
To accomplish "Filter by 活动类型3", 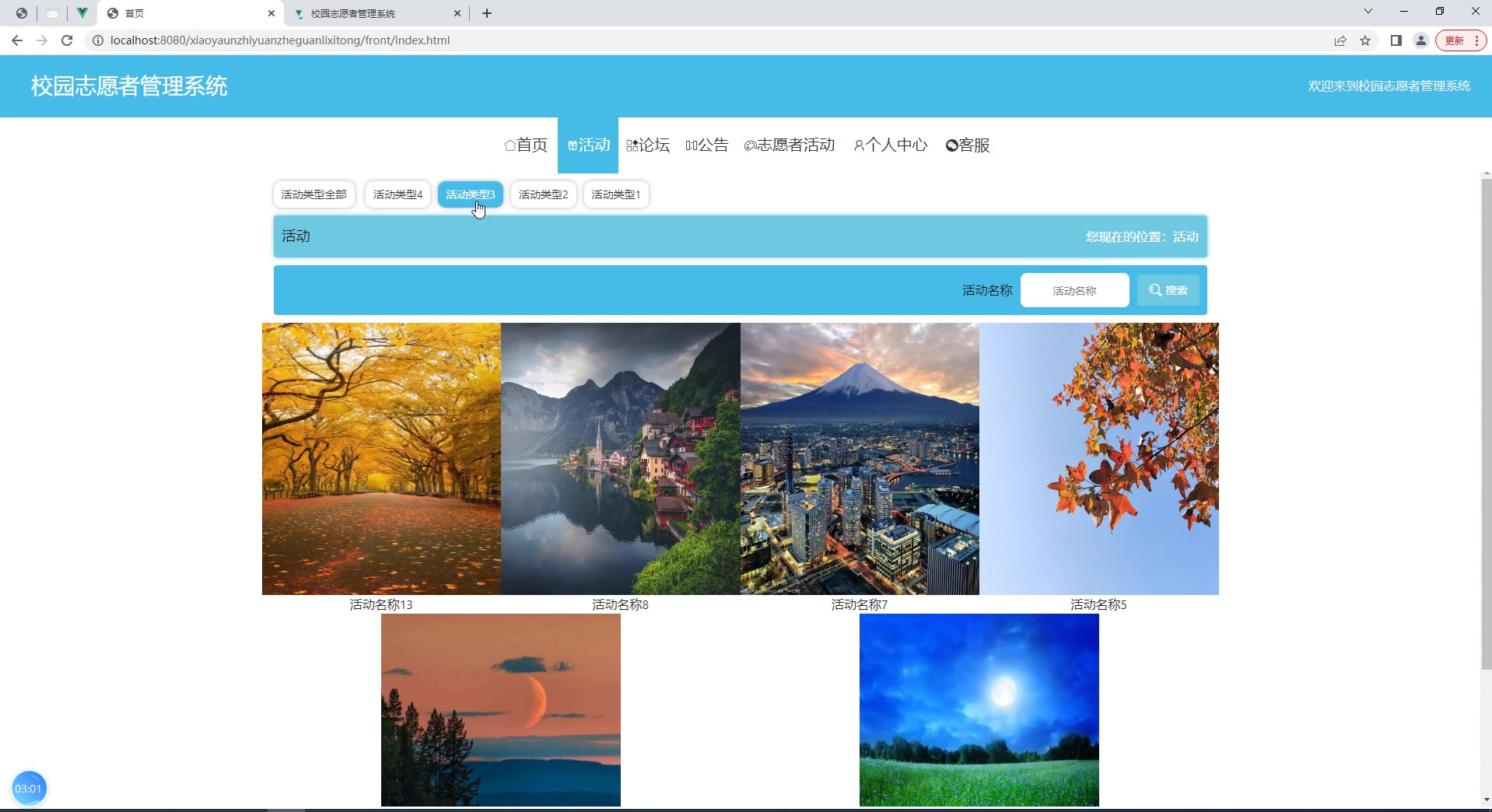I will point(470,194).
